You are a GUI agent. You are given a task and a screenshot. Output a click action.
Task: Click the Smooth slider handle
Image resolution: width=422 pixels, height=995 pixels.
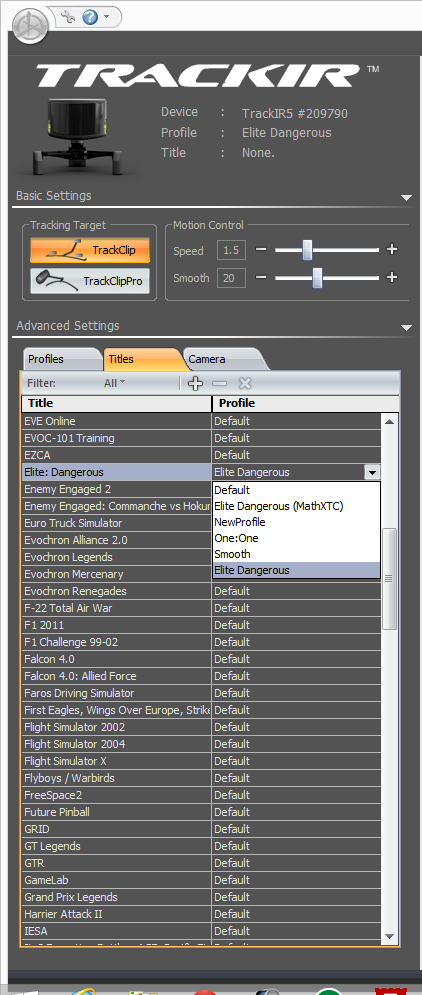[317, 277]
